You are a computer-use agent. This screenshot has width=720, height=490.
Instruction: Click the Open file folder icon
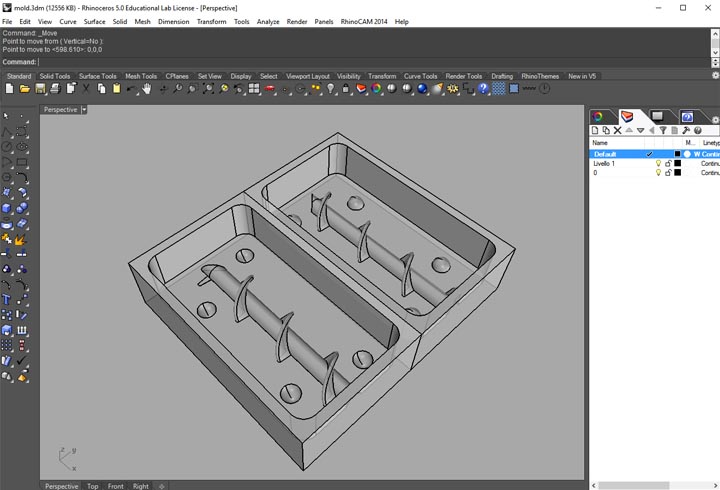pyautogui.click(x=25, y=89)
